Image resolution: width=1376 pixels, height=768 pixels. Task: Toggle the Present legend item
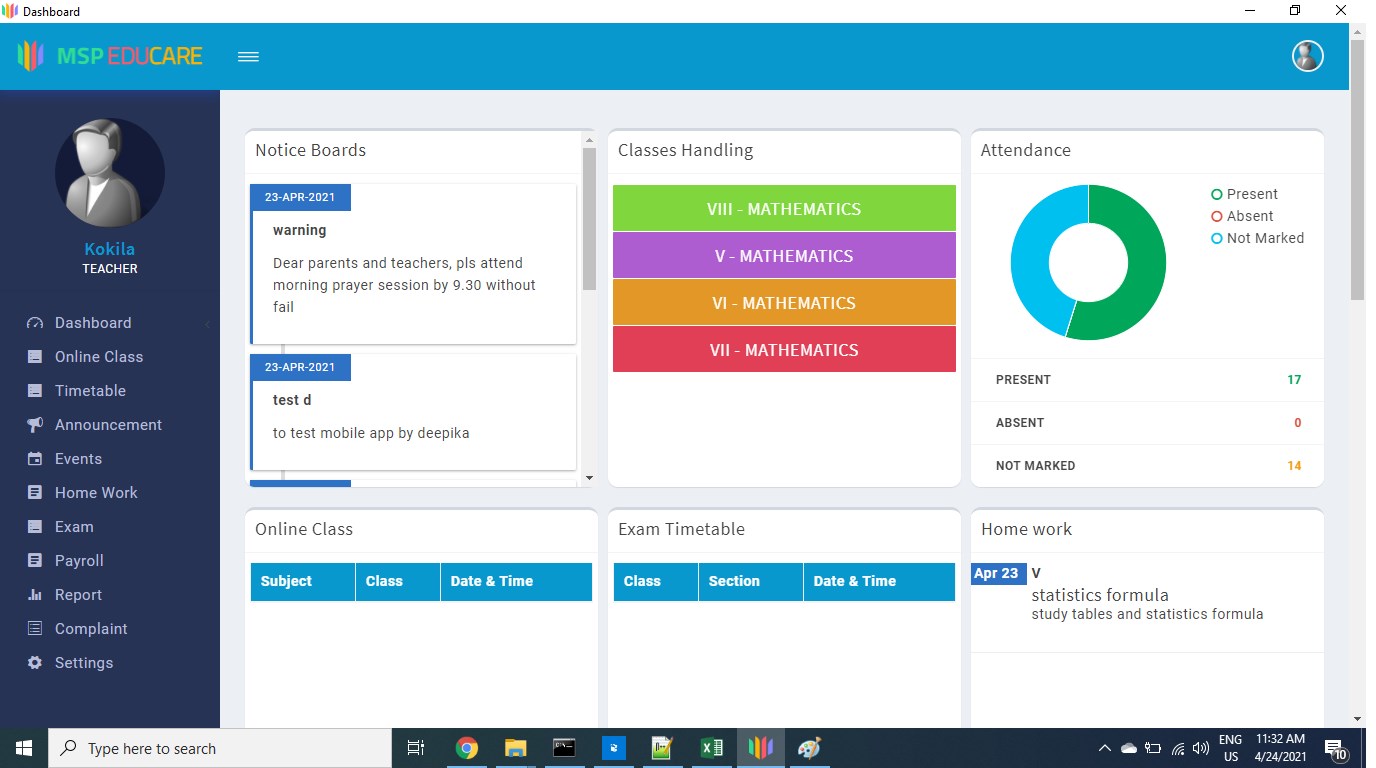1244,194
